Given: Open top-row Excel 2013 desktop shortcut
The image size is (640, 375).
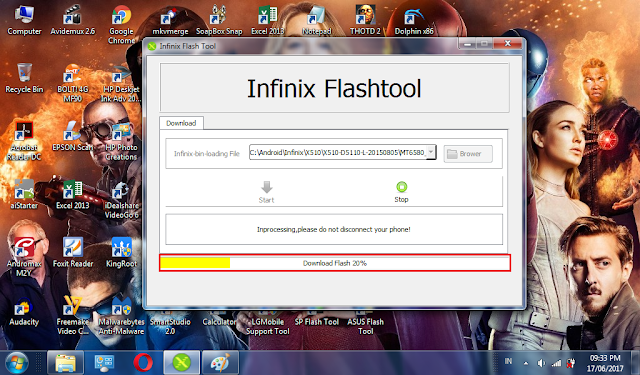Looking at the screenshot, I should (x=267, y=20).
